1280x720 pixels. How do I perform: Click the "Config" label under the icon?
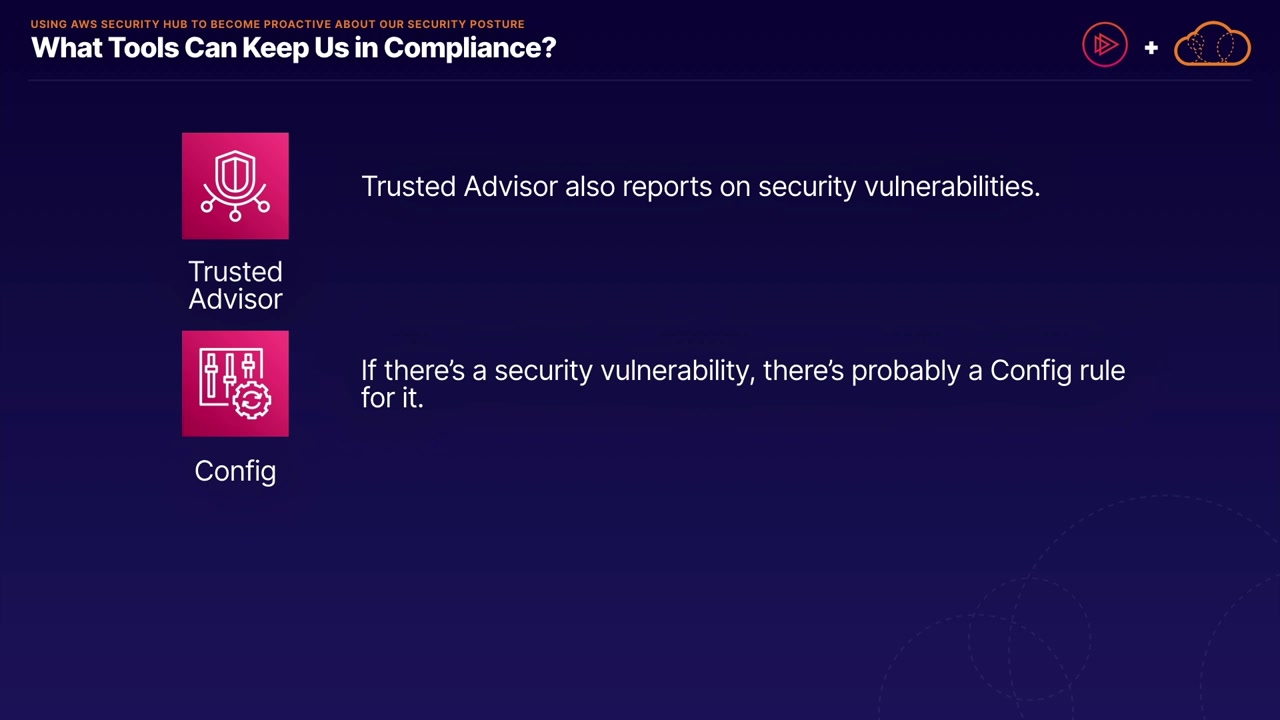tap(235, 471)
